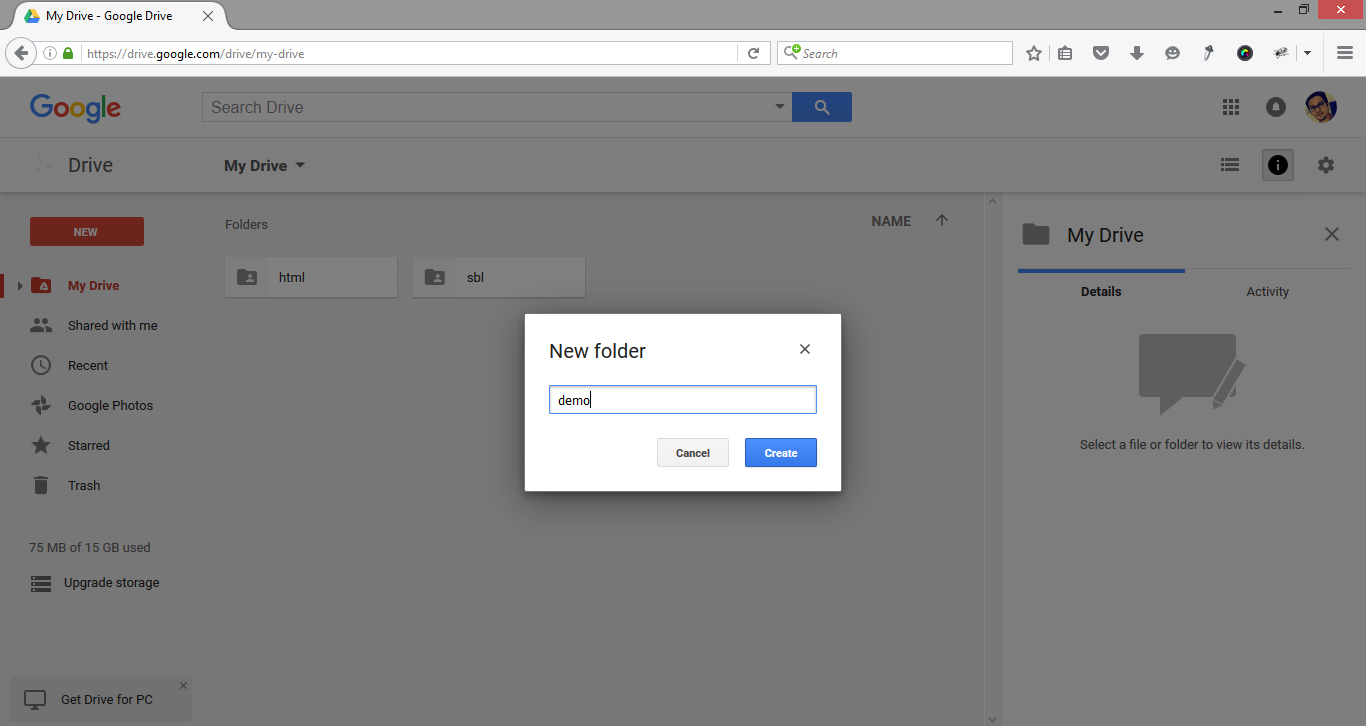Toggle the details info pane
1366x726 pixels.
pos(1277,164)
